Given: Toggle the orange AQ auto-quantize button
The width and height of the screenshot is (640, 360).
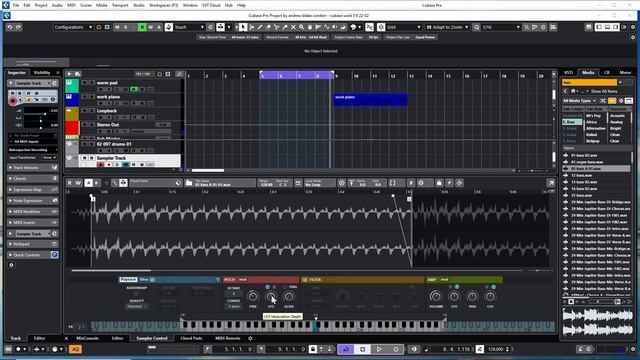Looking at the screenshot, I should coord(75,349).
